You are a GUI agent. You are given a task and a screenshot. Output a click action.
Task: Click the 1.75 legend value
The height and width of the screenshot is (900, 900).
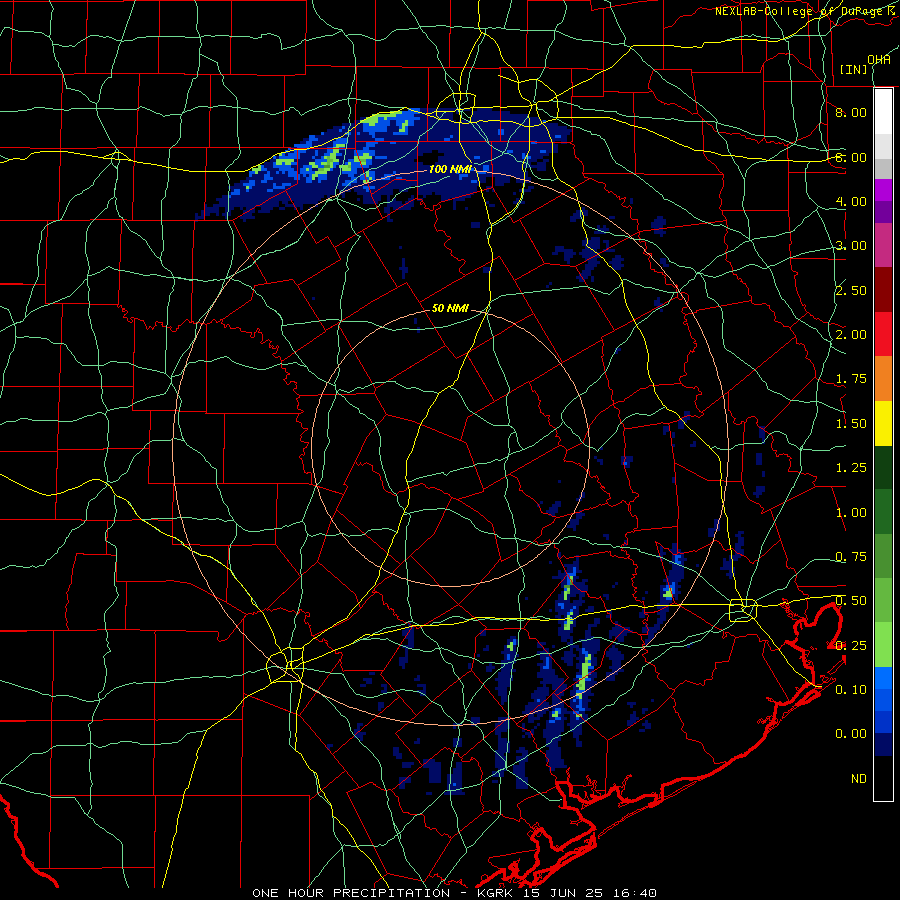coord(851,379)
